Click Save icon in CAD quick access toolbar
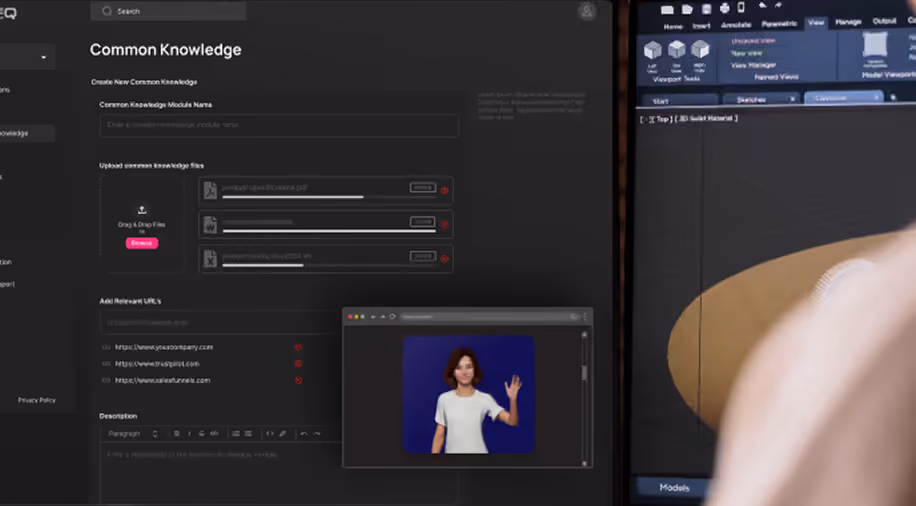This screenshot has width=916, height=506. click(706, 8)
